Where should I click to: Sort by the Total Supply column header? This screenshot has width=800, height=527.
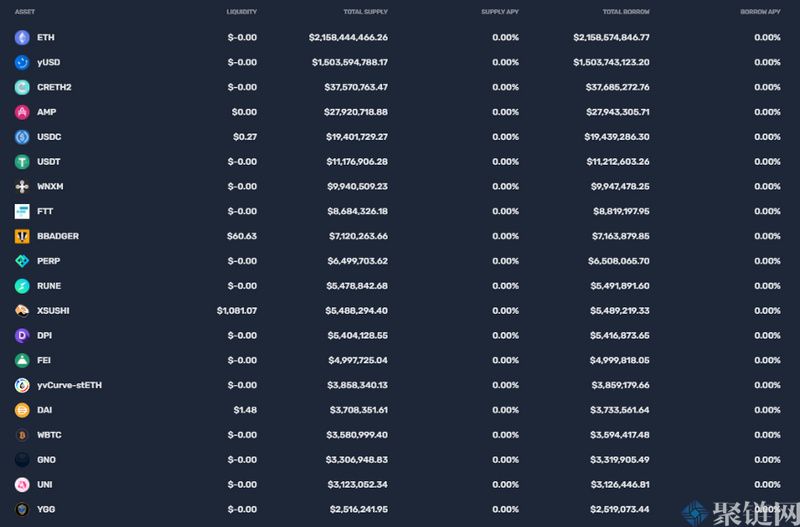pyautogui.click(x=365, y=12)
